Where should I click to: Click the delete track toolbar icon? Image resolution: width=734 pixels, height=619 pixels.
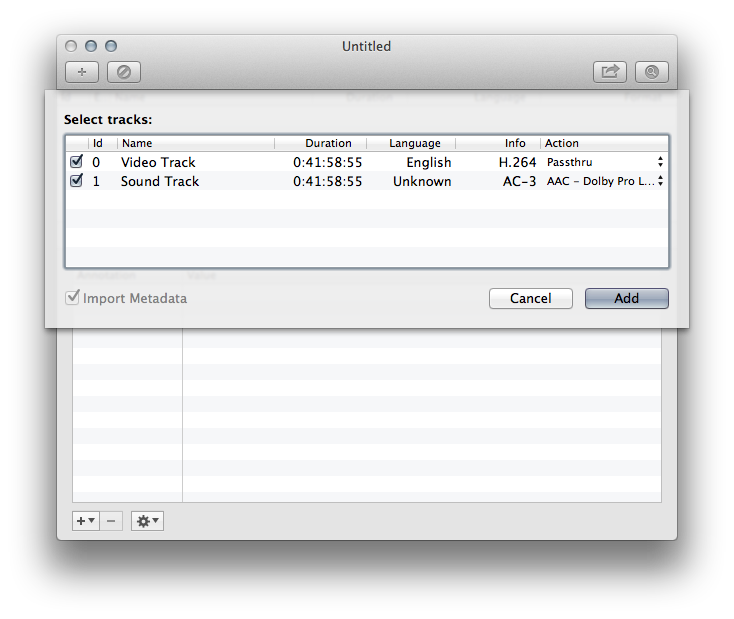pyautogui.click(x=124, y=72)
